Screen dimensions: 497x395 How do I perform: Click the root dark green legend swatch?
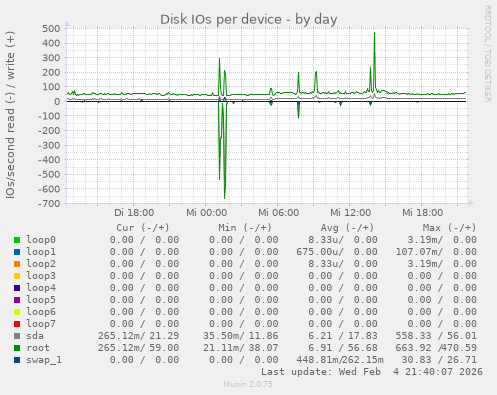click(x=17, y=348)
